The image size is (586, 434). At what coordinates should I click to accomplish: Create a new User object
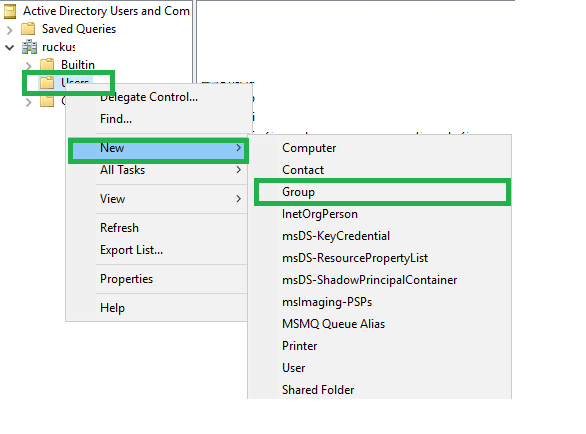294,368
